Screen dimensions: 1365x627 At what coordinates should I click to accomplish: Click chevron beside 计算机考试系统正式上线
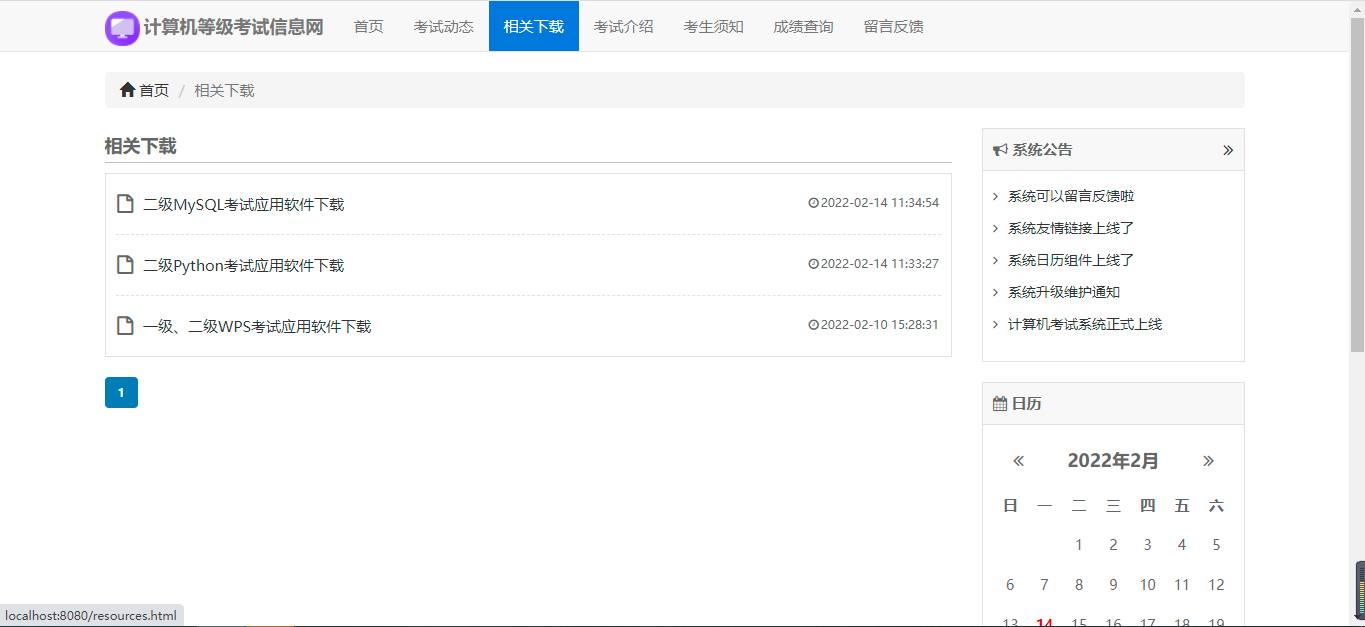pos(996,324)
